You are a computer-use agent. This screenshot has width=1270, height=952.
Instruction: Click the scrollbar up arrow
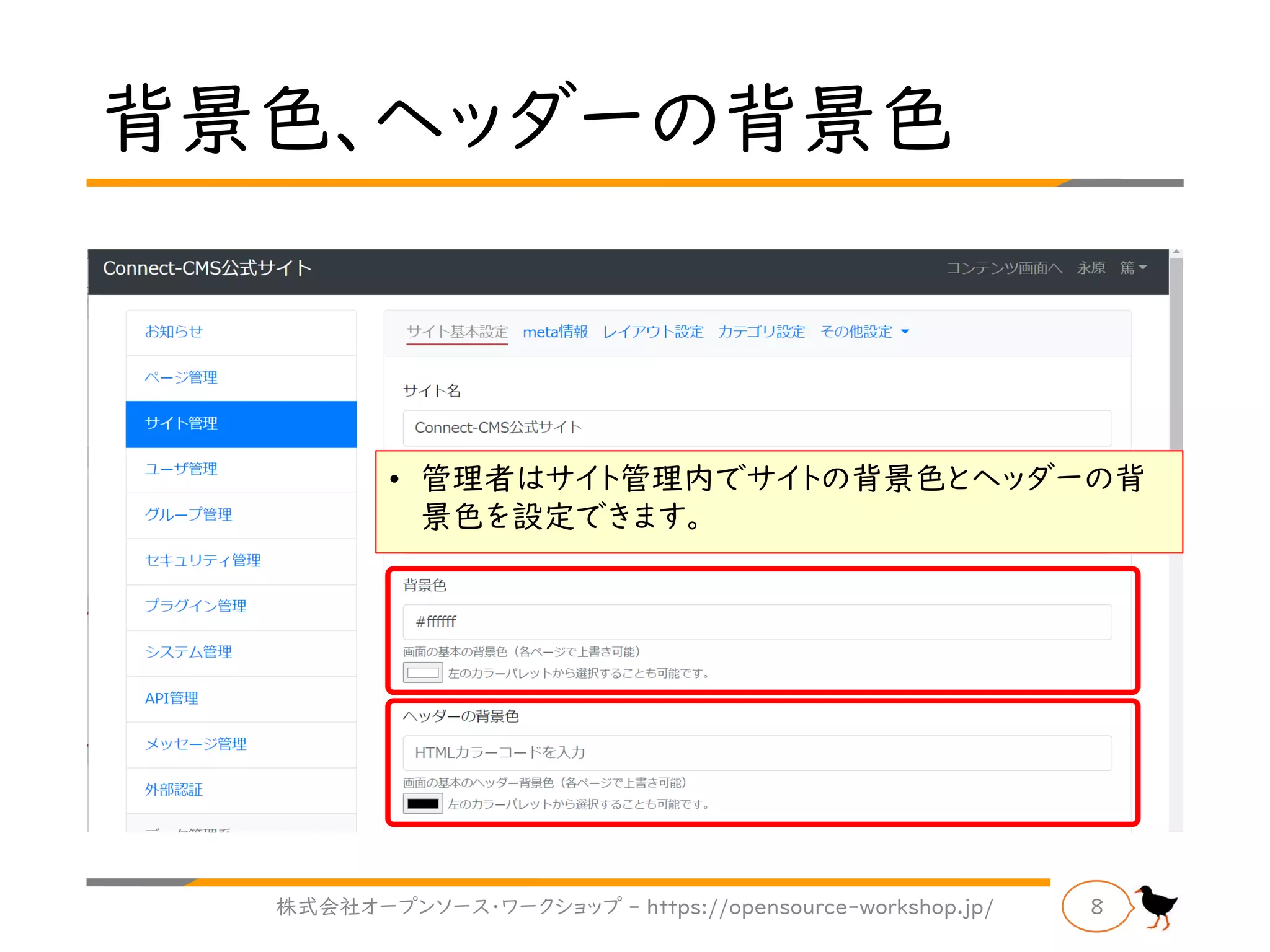point(1176,252)
